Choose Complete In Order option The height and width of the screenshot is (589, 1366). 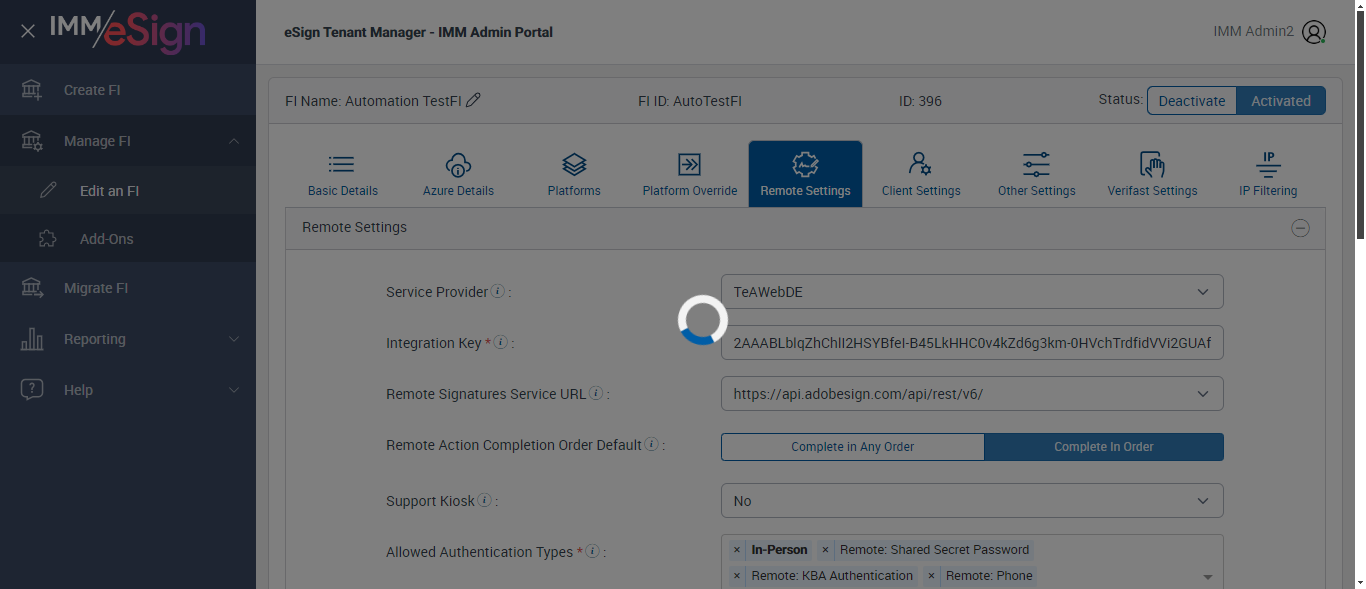(x=1104, y=447)
